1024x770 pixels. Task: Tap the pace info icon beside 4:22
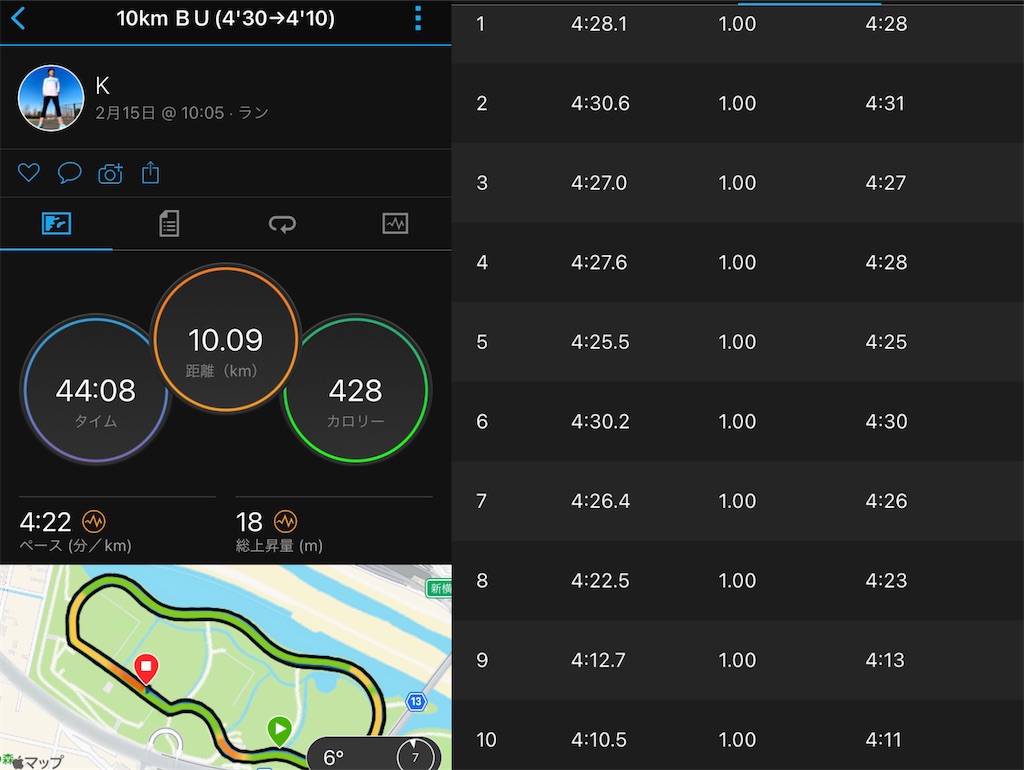[x=93, y=521]
